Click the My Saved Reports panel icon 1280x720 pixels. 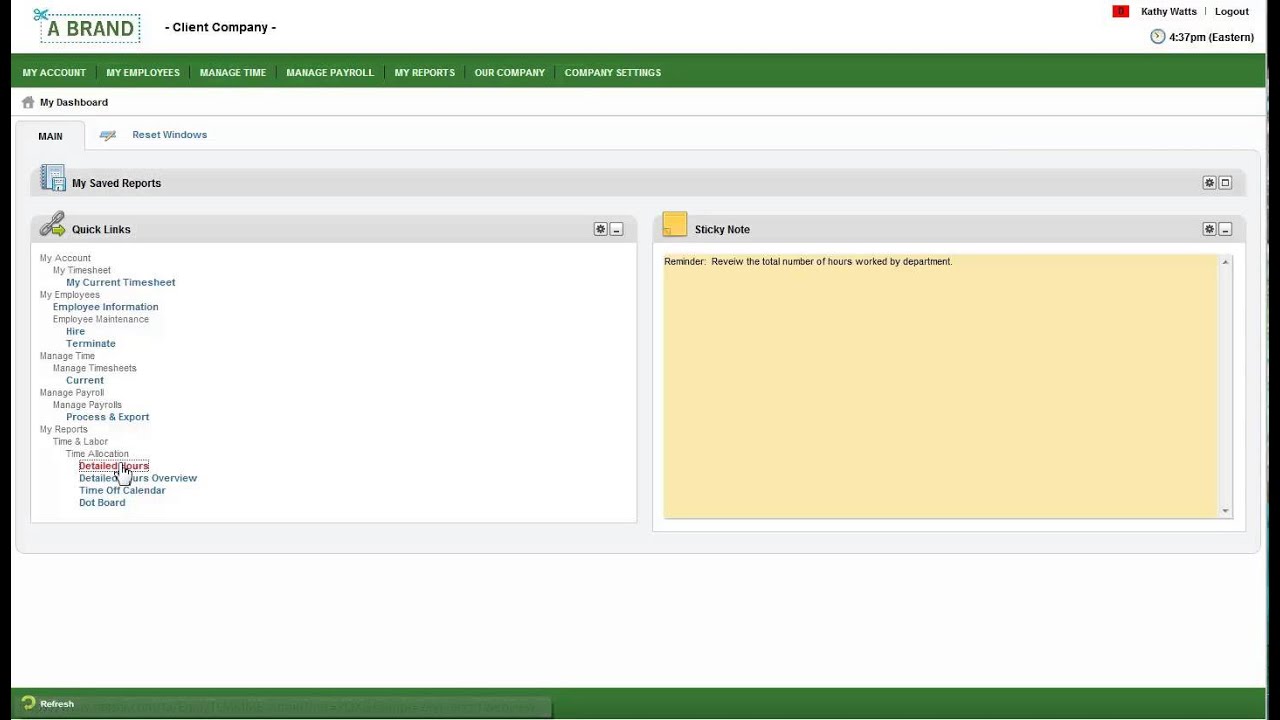point(52,179)
